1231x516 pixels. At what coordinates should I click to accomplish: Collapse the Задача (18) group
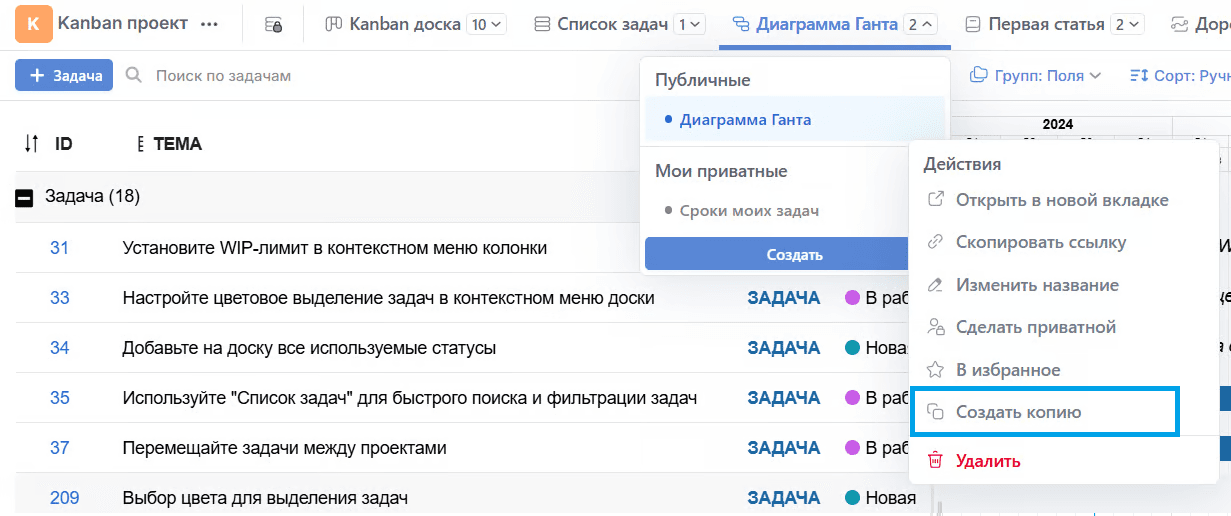[x=24, y=198]
